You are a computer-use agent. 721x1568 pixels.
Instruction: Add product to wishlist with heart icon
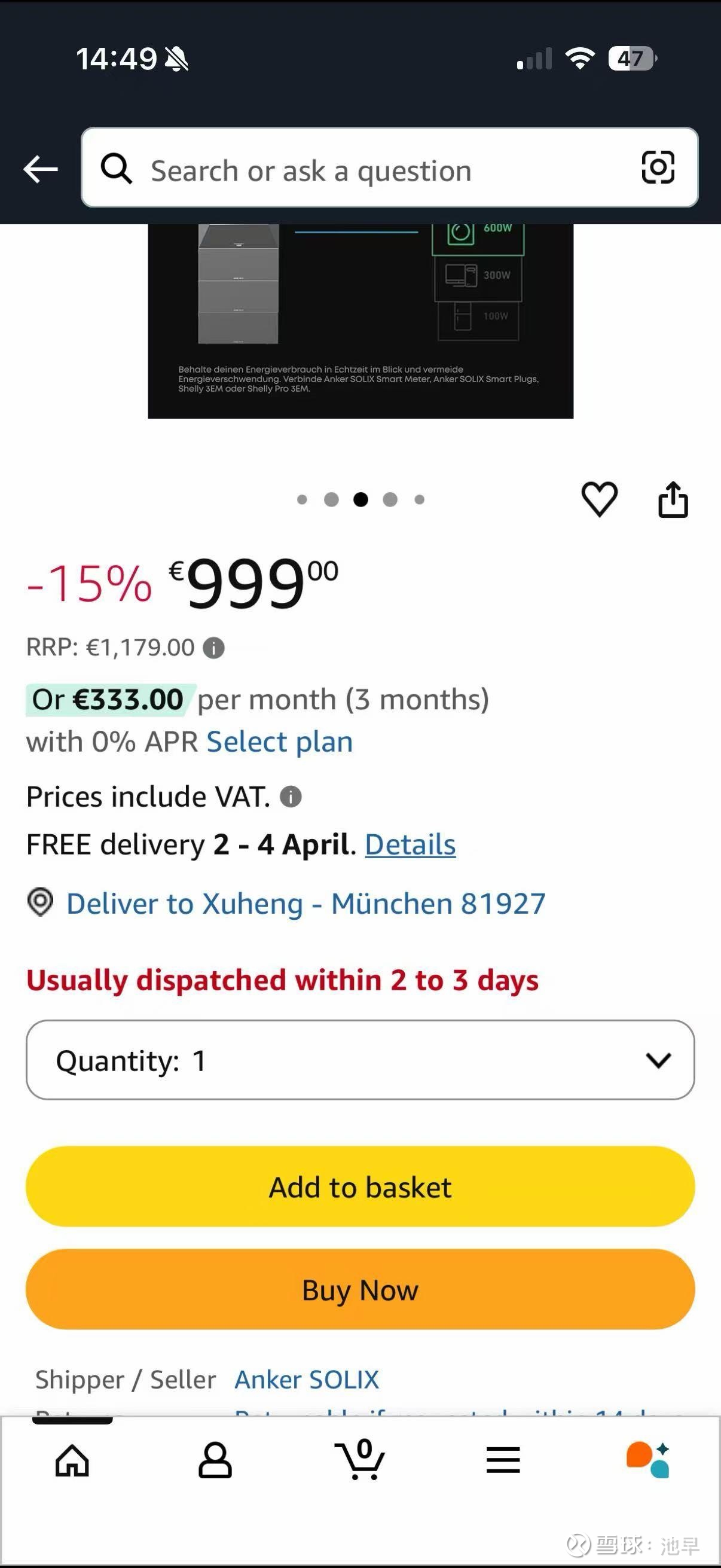599,499
